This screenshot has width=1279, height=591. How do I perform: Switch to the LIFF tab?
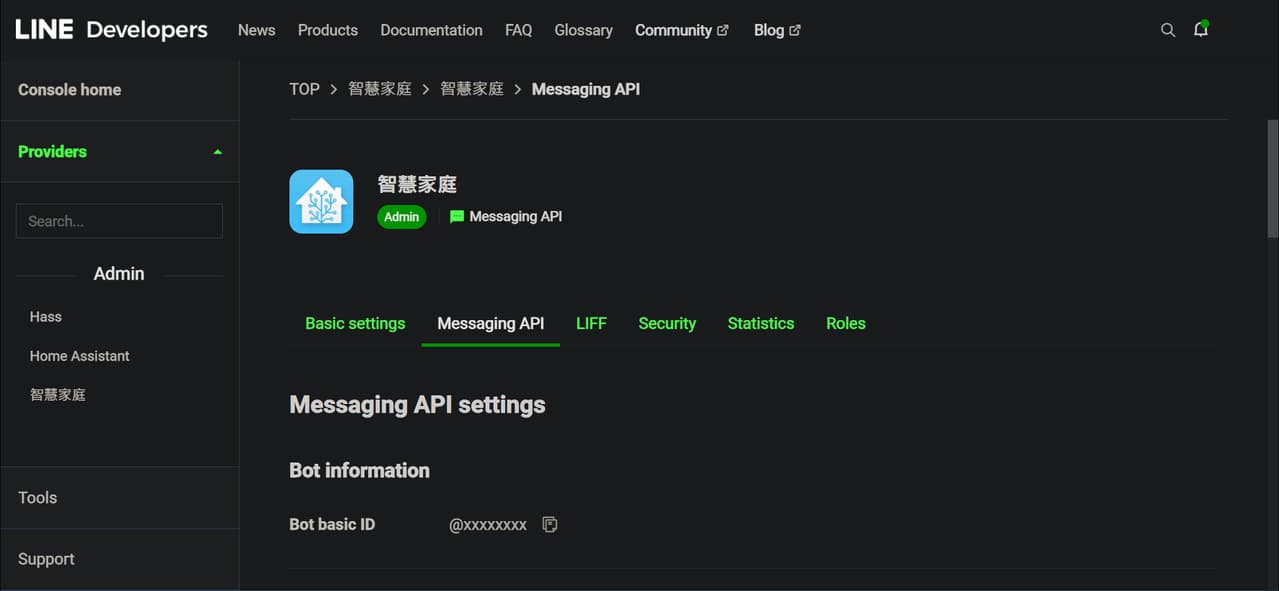591,323
